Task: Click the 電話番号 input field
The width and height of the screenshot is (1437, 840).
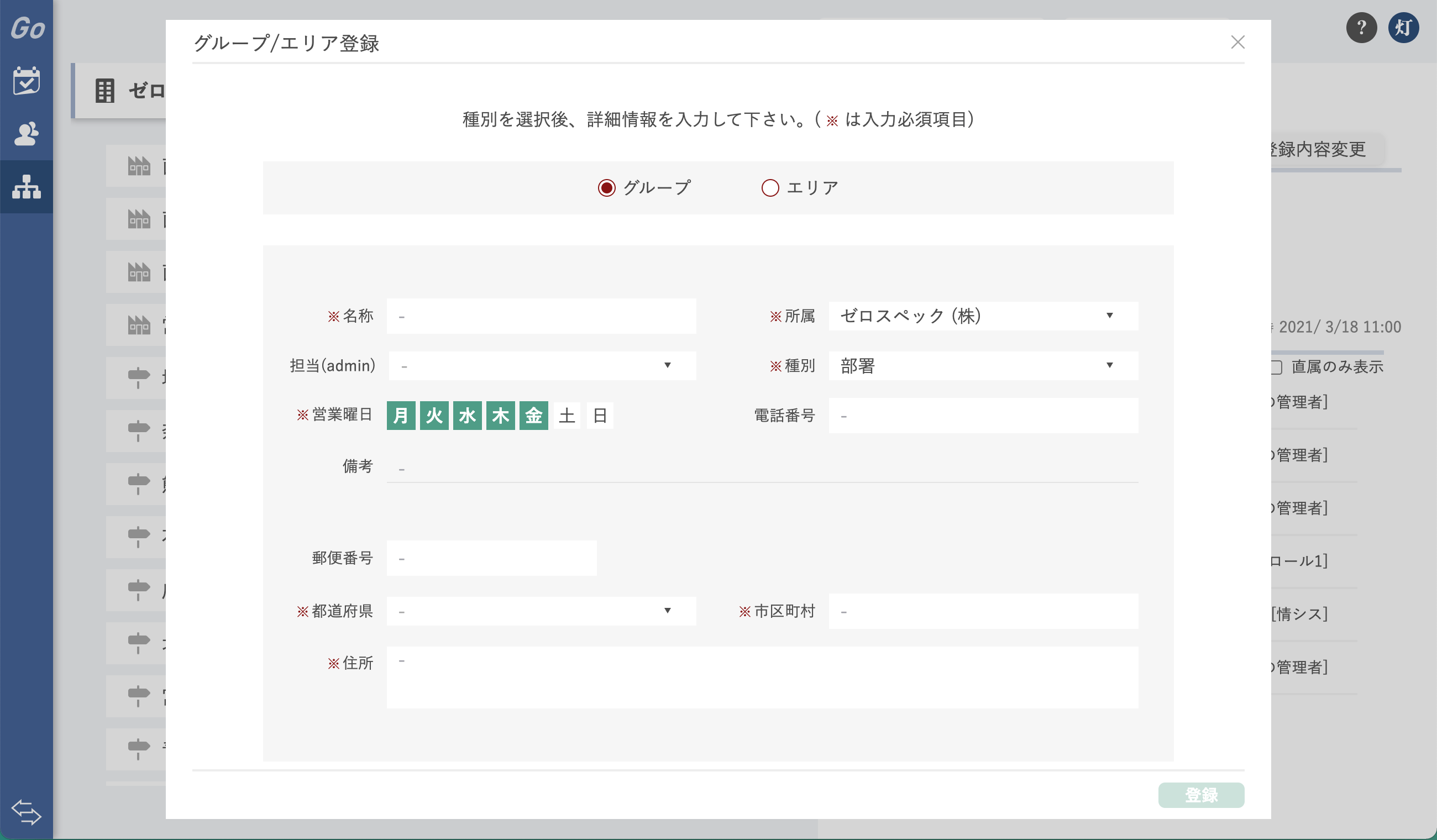Action: coord(983,416)
